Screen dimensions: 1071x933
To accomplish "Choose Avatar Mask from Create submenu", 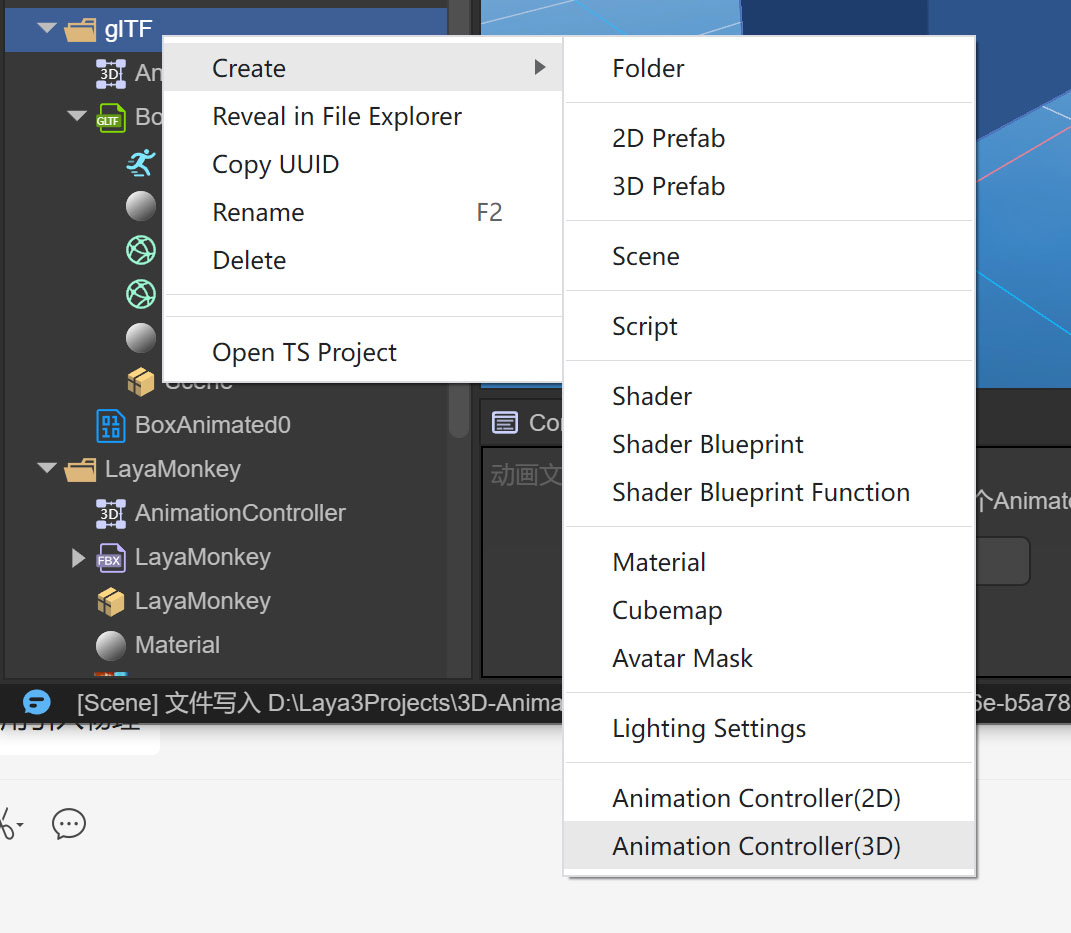I will point(682,658).
